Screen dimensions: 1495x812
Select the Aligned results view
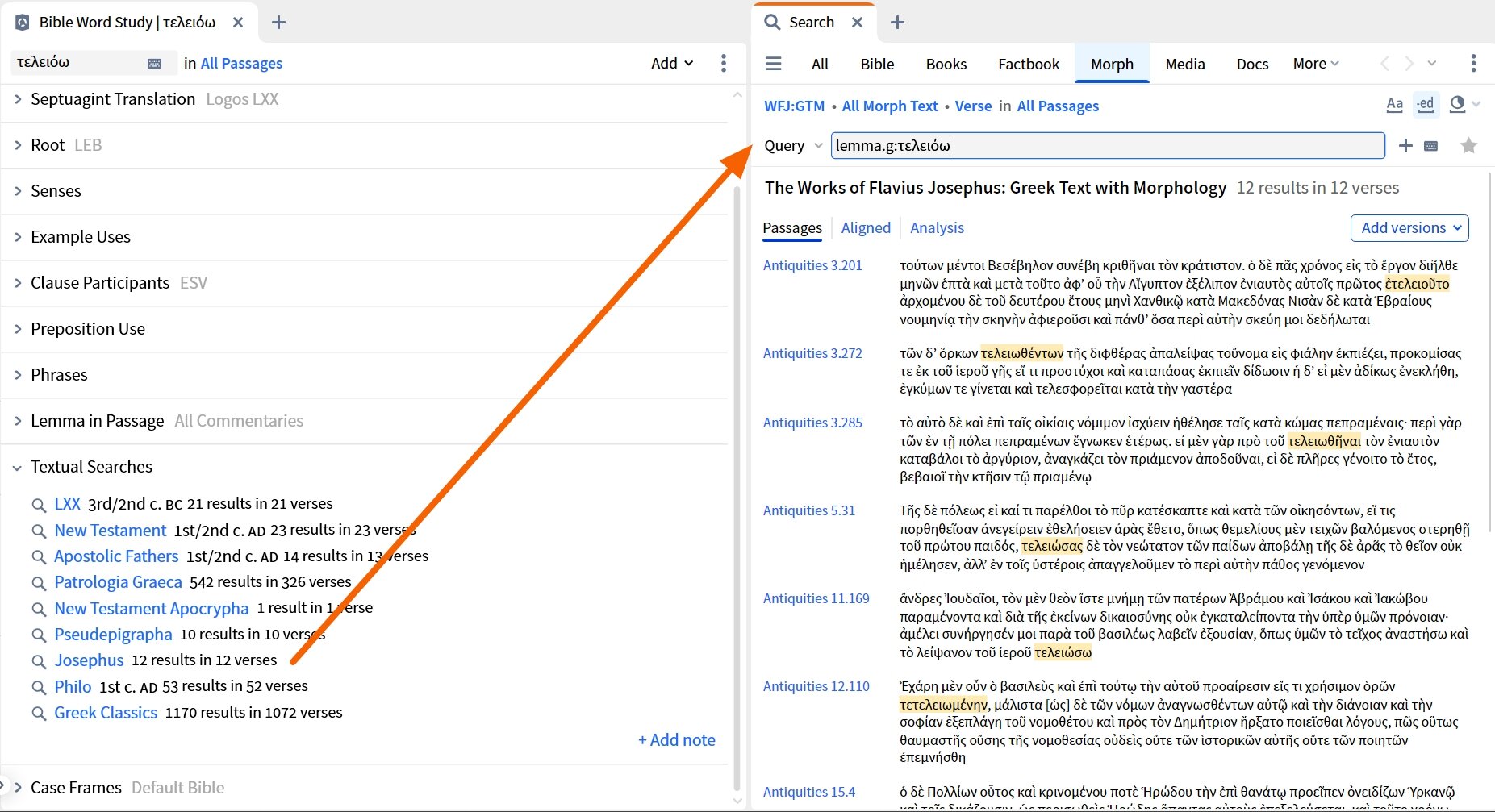[866, 228]
